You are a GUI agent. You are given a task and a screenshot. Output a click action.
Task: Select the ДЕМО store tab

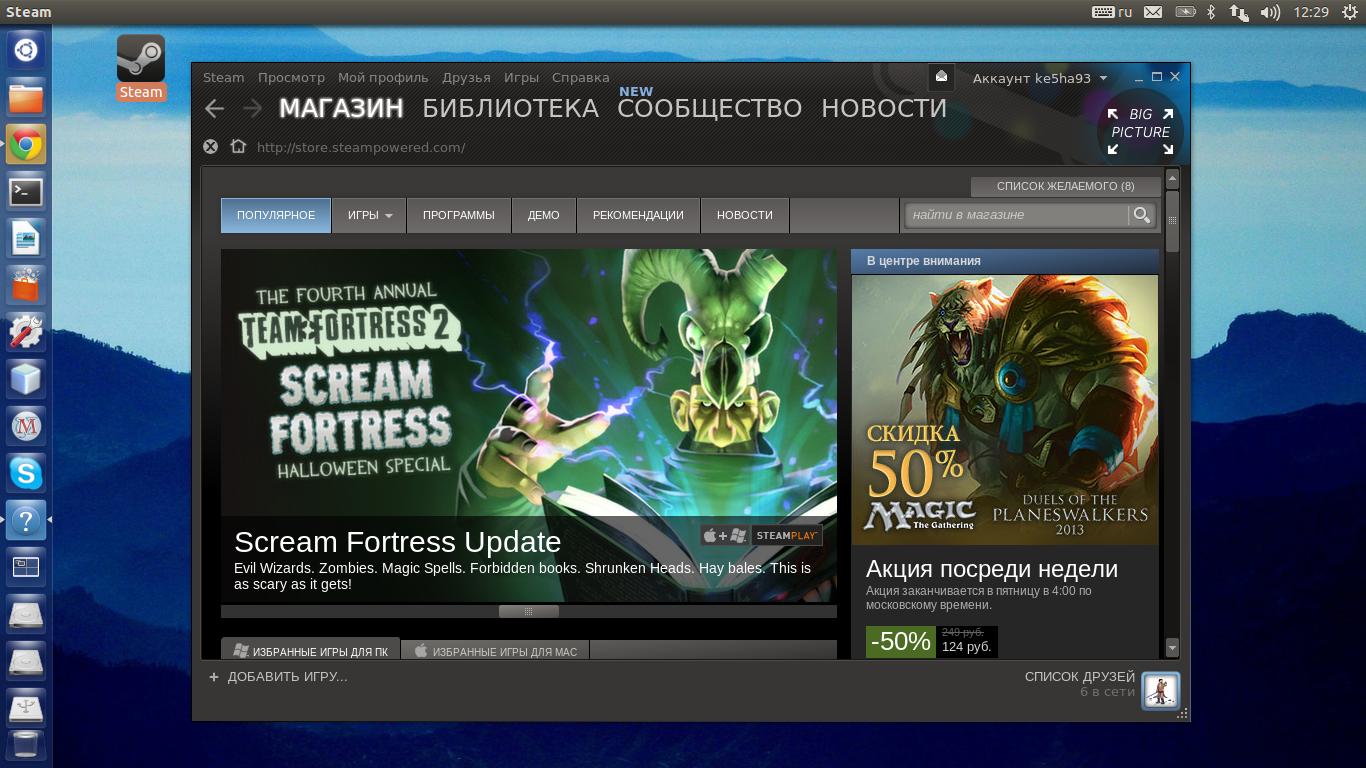click(544, 215)
